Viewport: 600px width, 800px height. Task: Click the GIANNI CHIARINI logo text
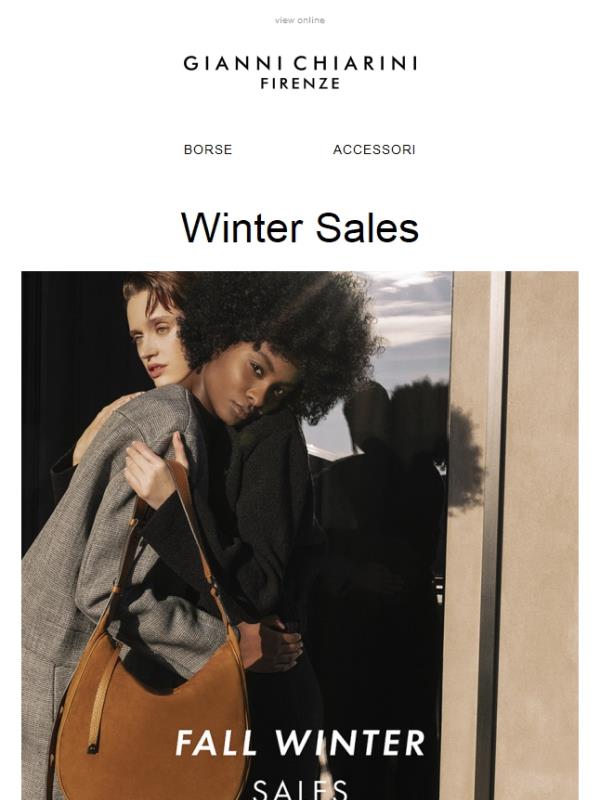coord(300,64)
